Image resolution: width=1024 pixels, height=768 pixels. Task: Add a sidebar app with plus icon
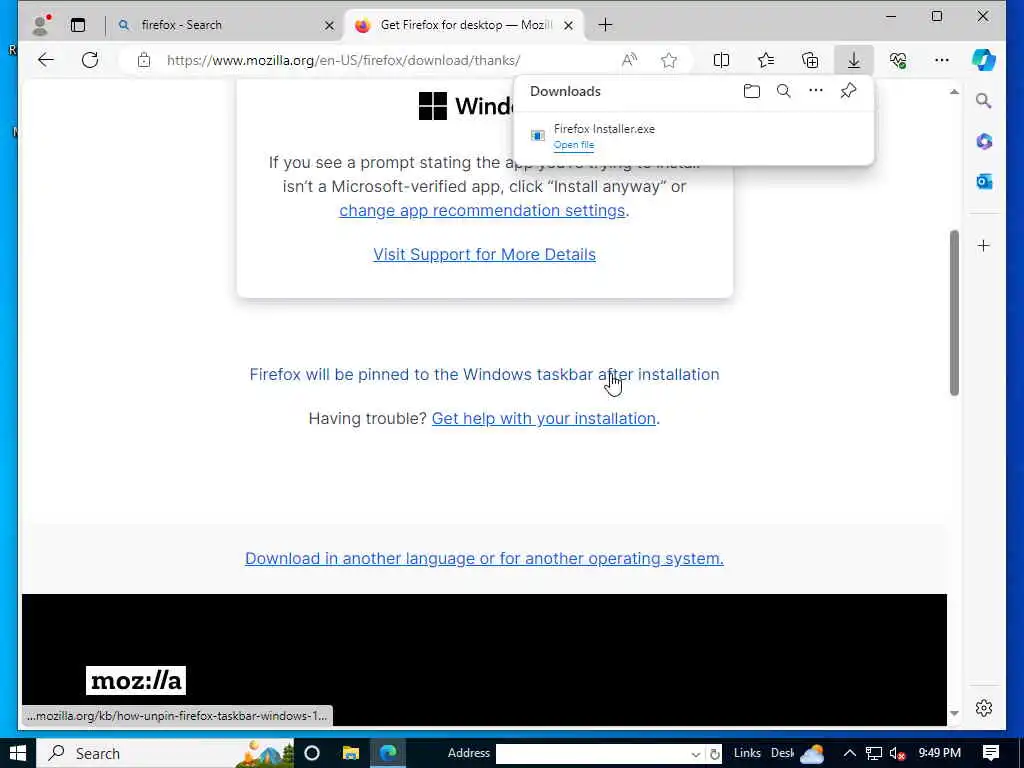pyautogui.click(x=984, y=246)
